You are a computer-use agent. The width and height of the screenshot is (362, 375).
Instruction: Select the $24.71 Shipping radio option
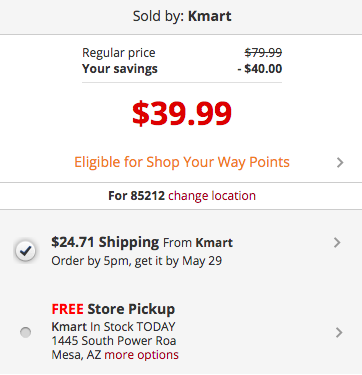25,251
